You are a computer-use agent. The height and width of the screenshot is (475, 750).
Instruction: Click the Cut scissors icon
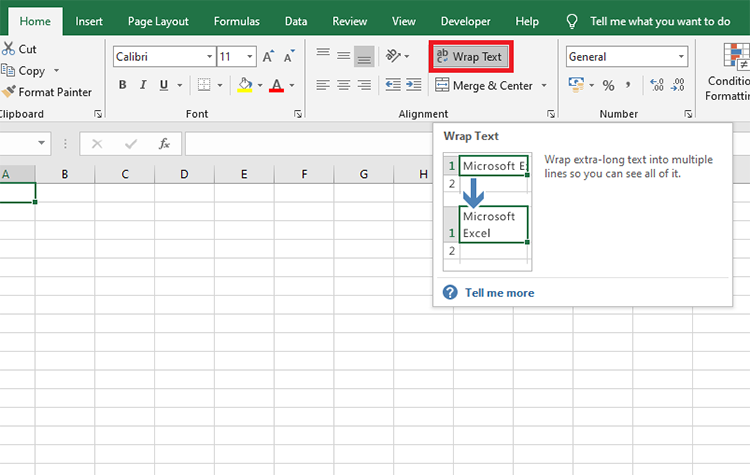point(8,49)
